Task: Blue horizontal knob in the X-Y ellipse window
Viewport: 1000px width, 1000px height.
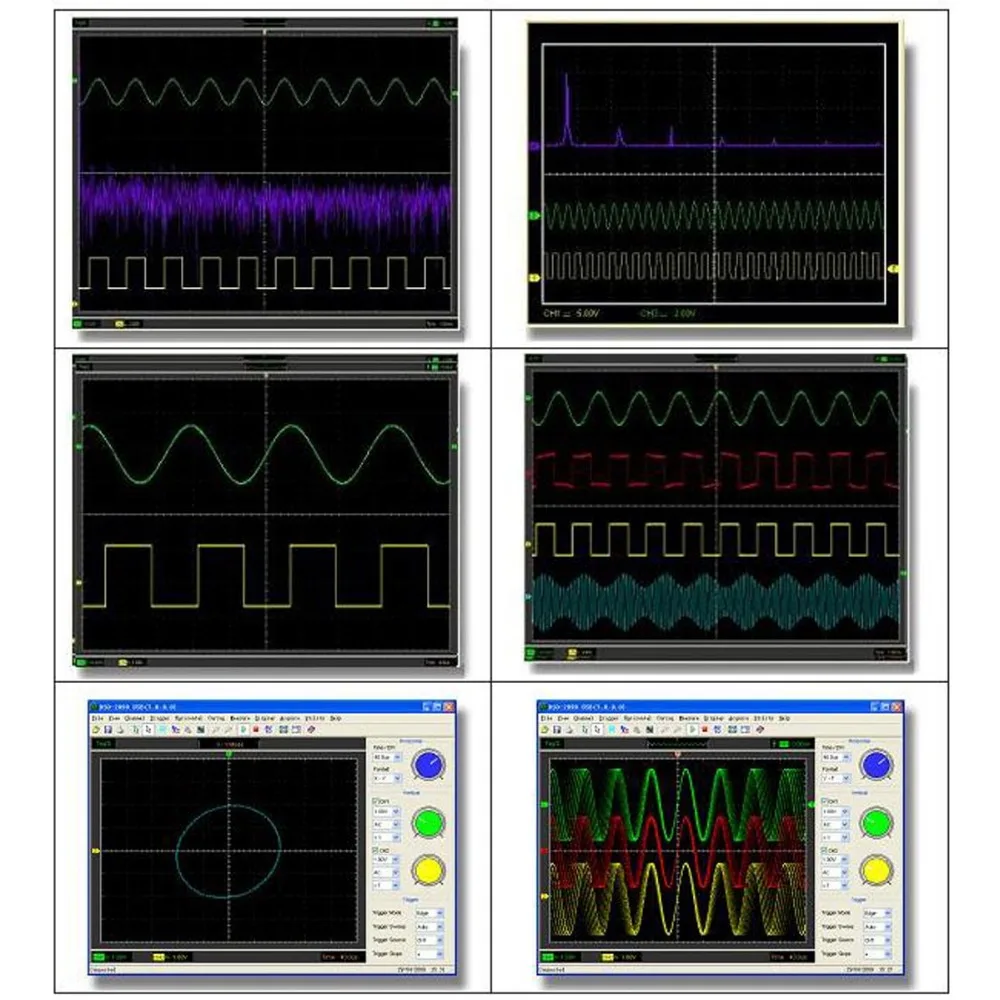Action: (x=429, y=765)
